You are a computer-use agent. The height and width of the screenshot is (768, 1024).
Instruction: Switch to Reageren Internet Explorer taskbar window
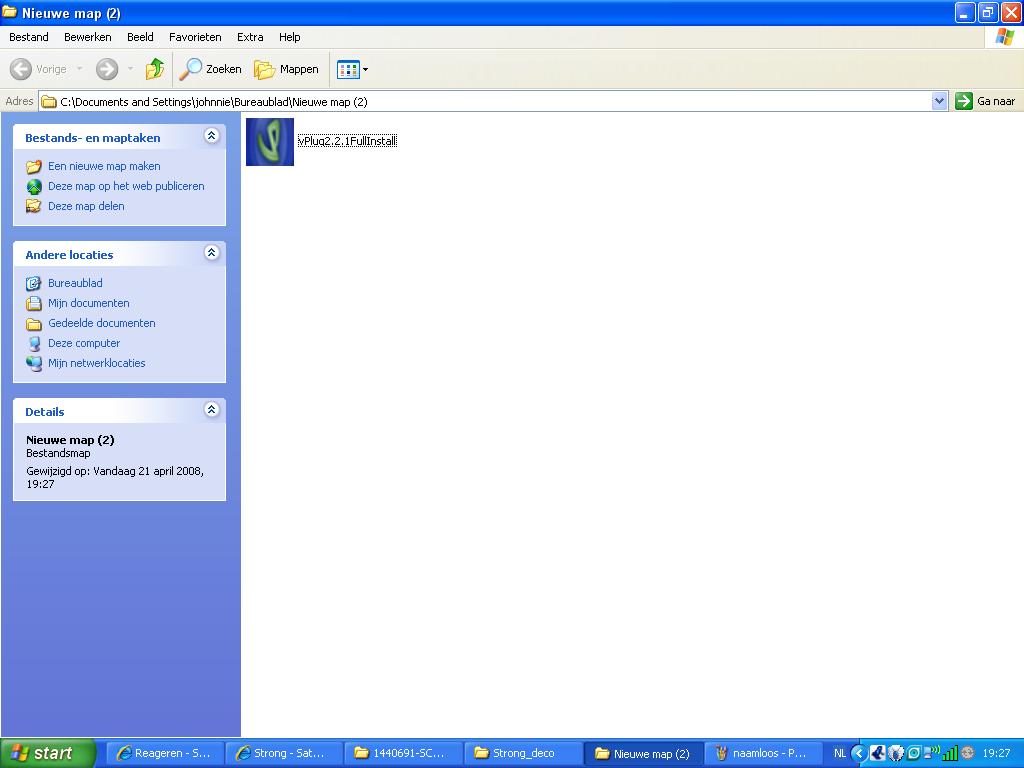(x=166, y=753)
